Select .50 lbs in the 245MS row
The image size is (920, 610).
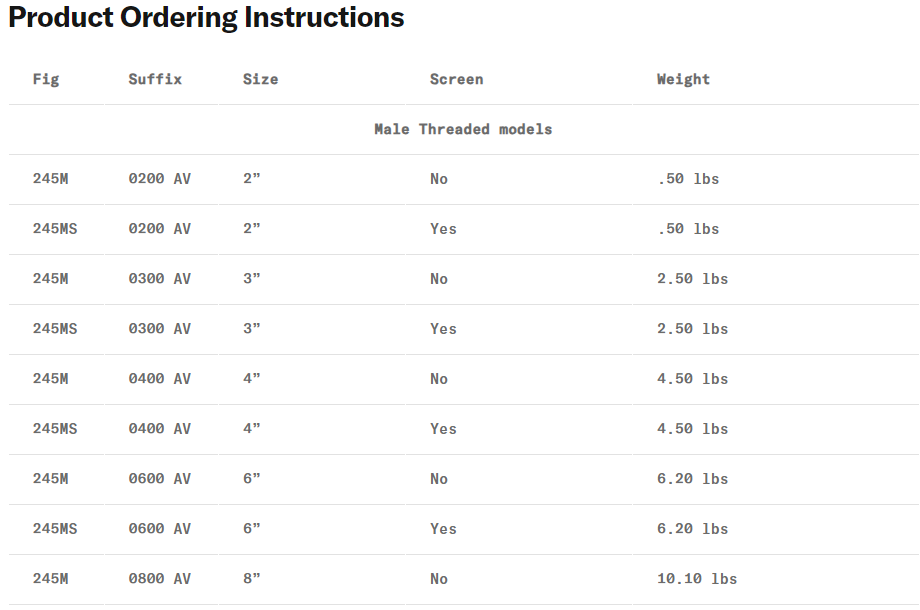(688, 229)
